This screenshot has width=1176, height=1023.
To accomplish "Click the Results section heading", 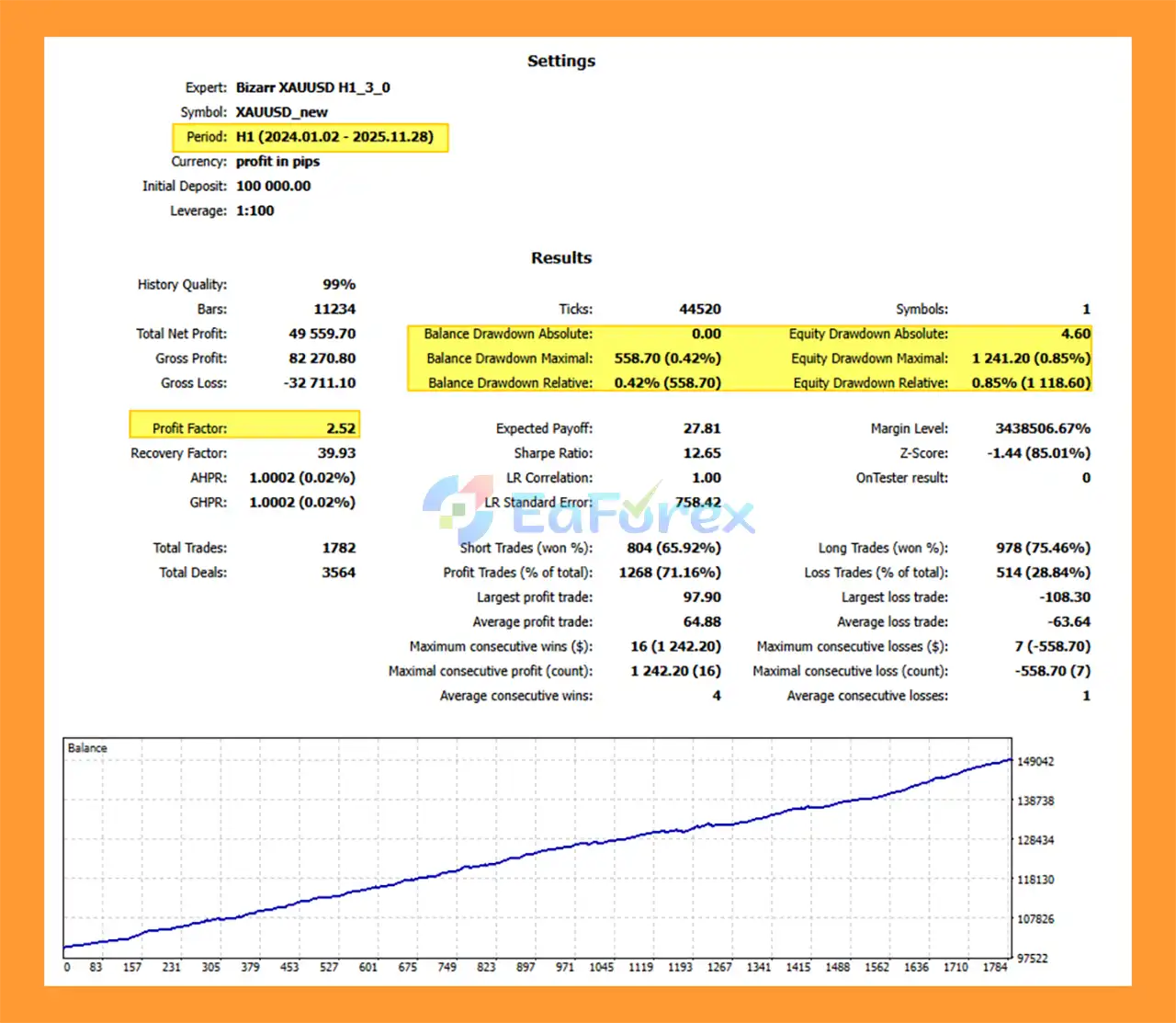I will (x=560, y=258).
